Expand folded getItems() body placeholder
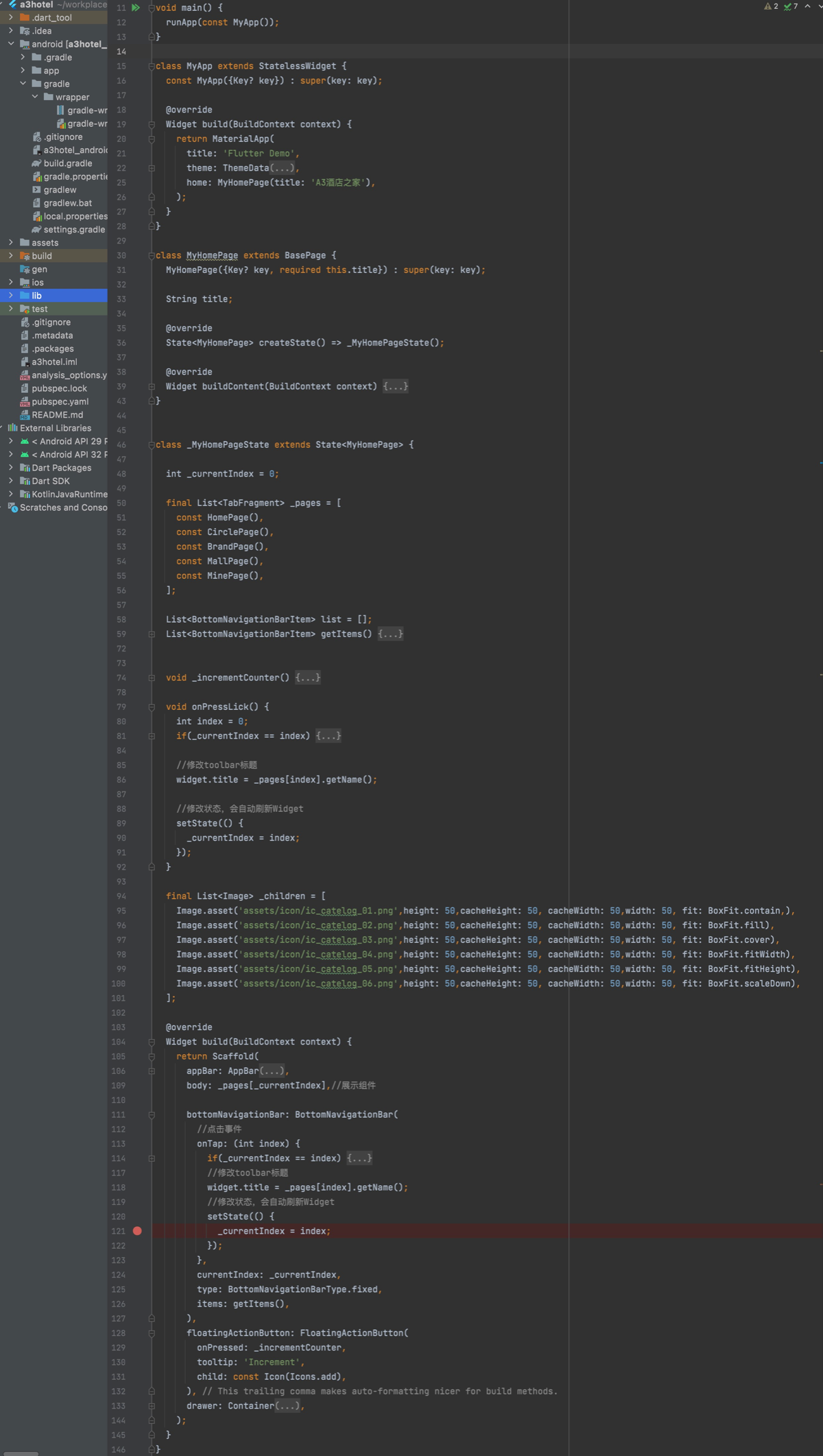The height and width of the screenshot is (1456, 823). point(390,634)
